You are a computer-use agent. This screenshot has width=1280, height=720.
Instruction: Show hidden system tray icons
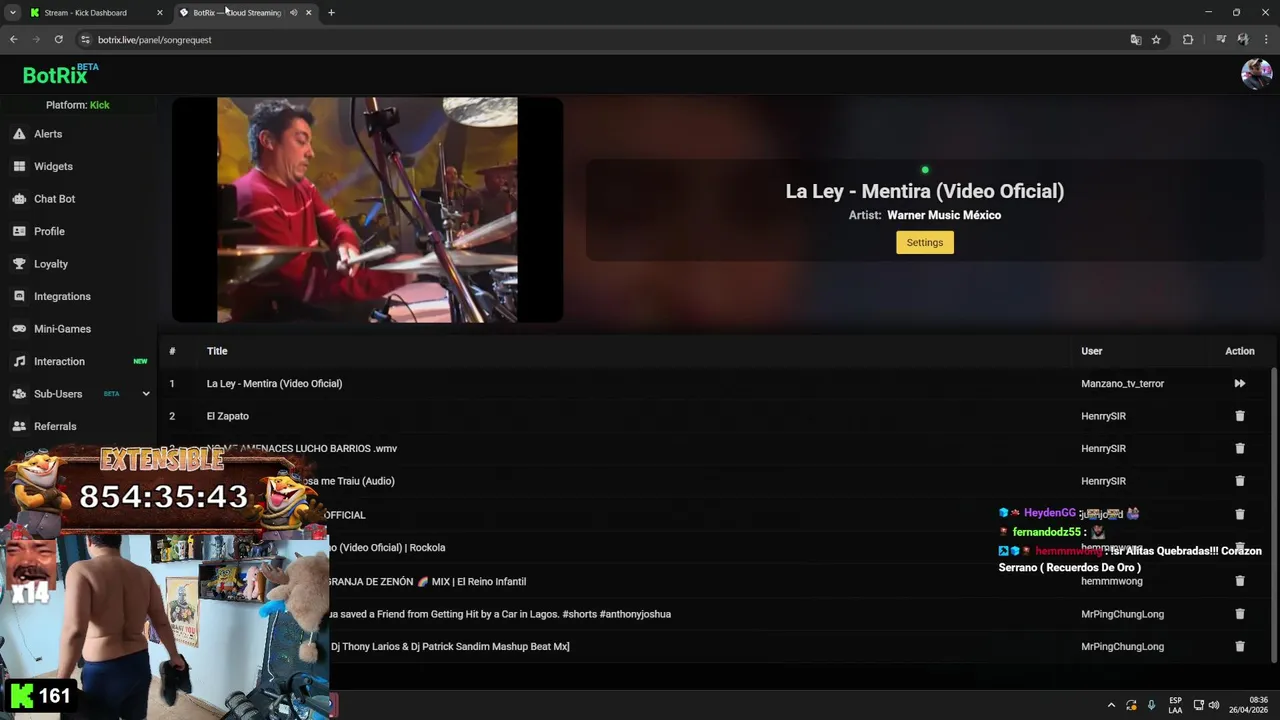[x=1111, y=705]
